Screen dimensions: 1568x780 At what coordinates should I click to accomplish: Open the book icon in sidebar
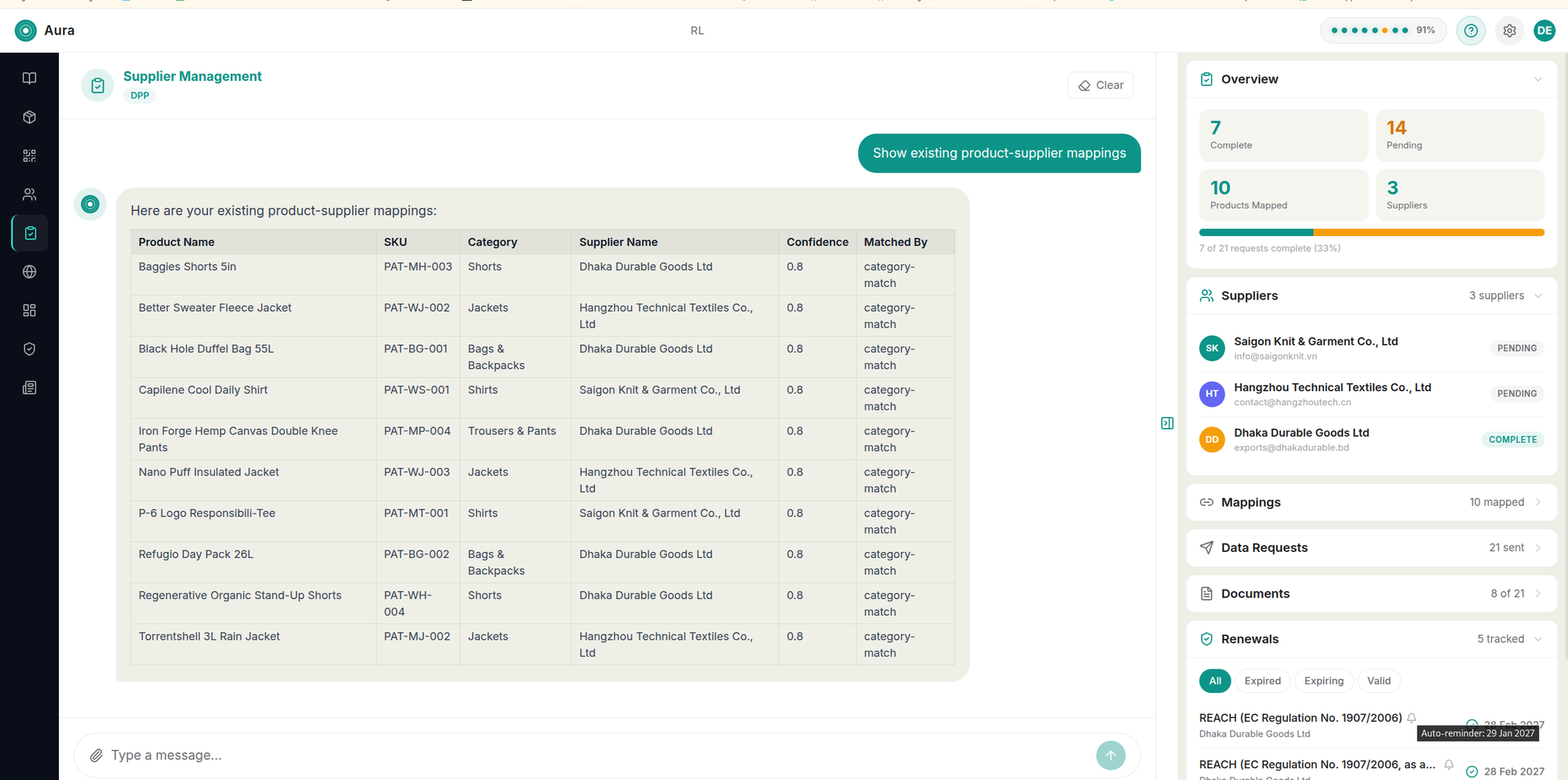click(29, 78)
